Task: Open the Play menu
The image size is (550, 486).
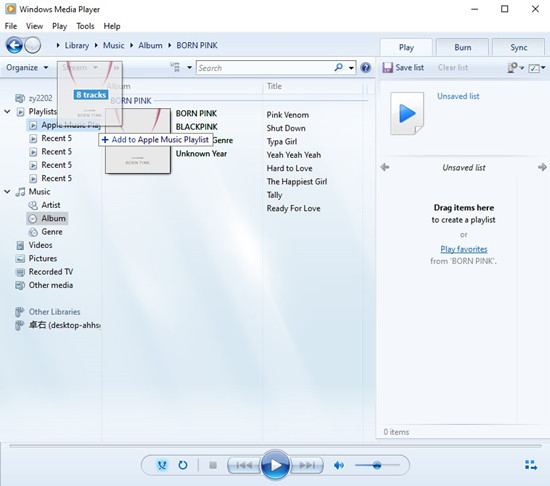Action: point(59,26)
